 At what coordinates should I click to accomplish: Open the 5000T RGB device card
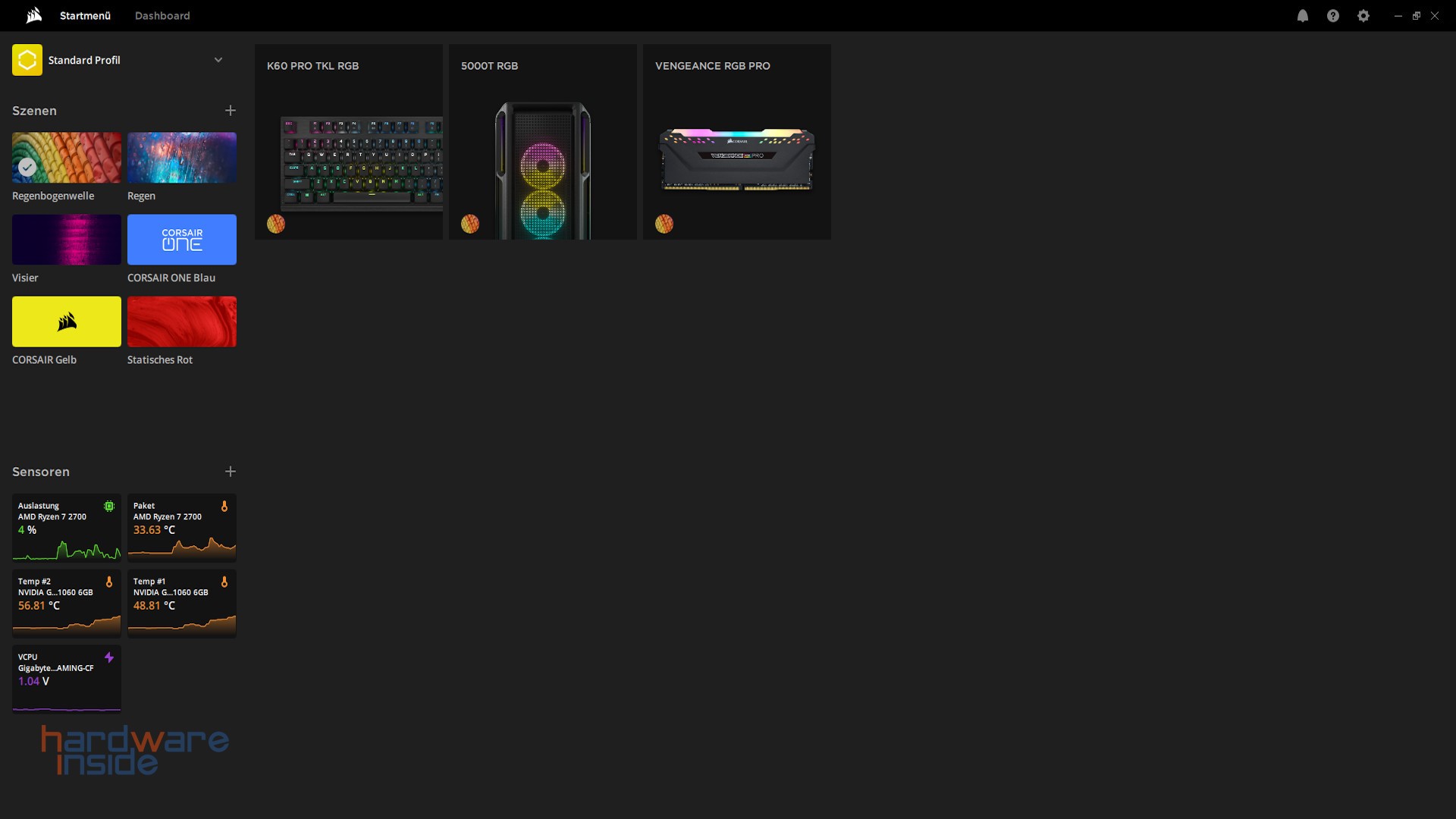(543, 142)
